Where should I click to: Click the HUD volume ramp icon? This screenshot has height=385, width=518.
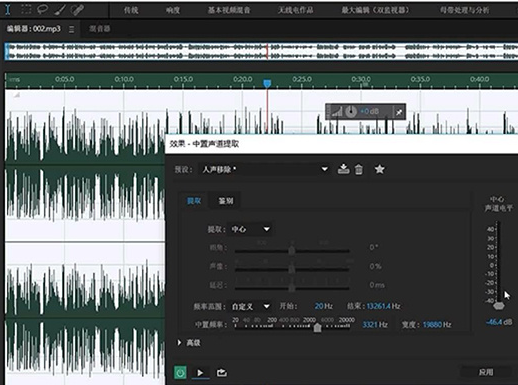click(337, 112)
